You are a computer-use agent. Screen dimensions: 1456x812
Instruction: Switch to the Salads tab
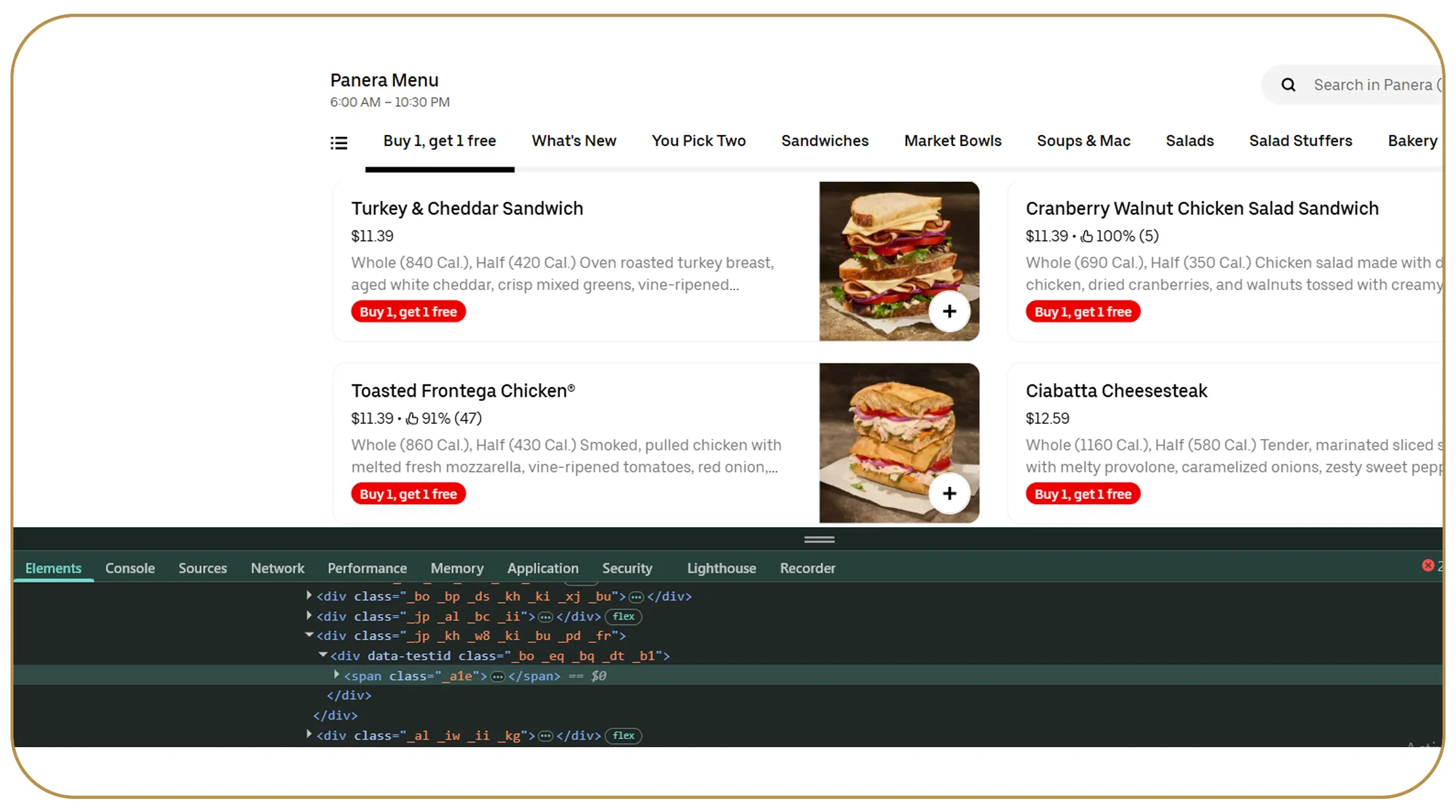pyautogui.click(x=1189, y=141)
